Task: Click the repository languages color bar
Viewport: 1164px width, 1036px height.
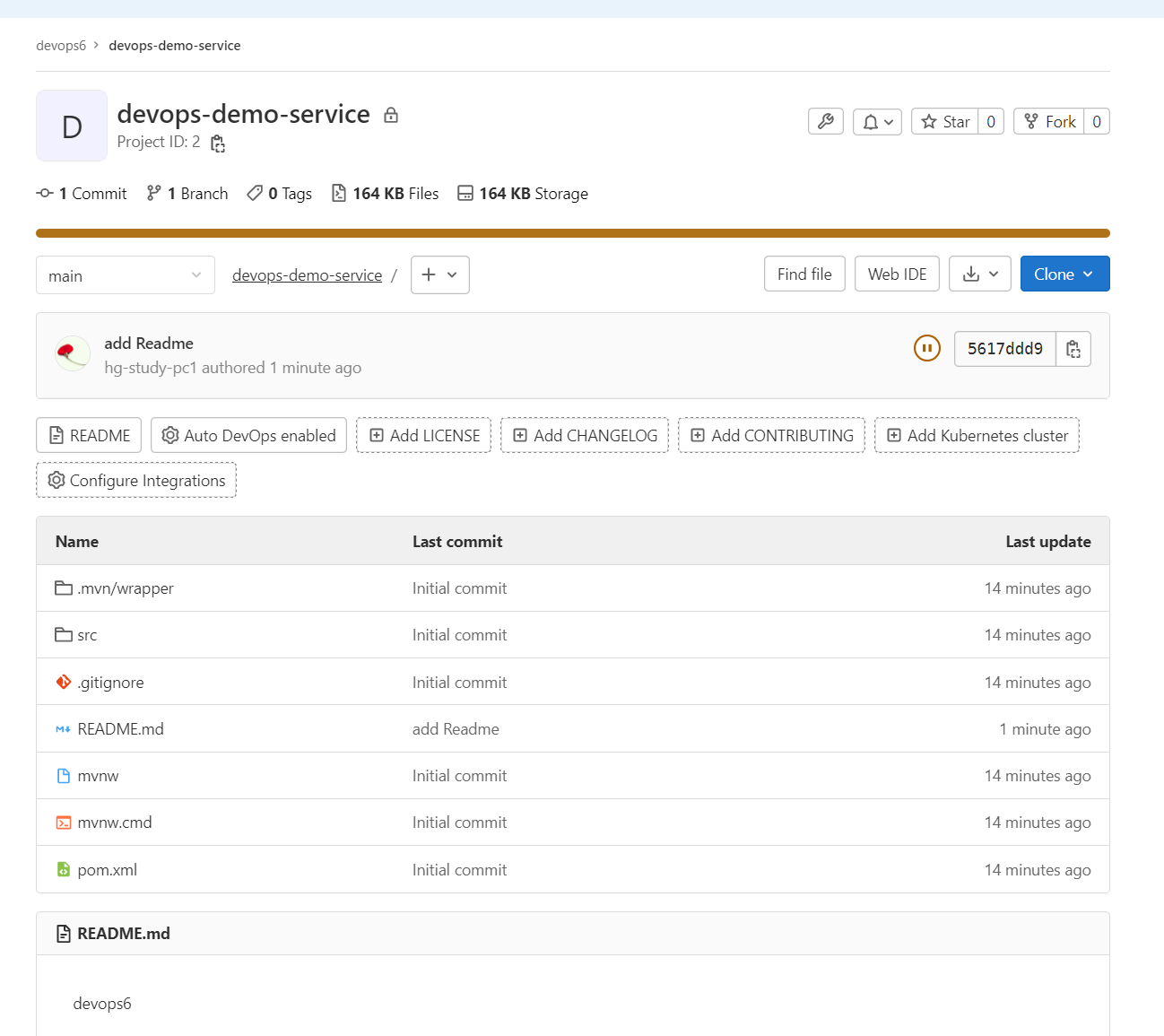Action: click(x=573, y=233)
